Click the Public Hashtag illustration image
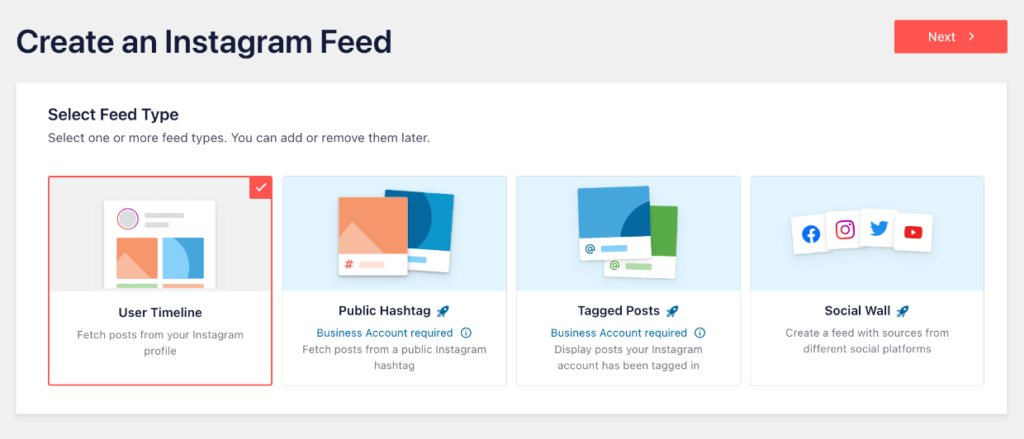The image size is (1024, 439). pyautogui.click(x=395, y=232)
